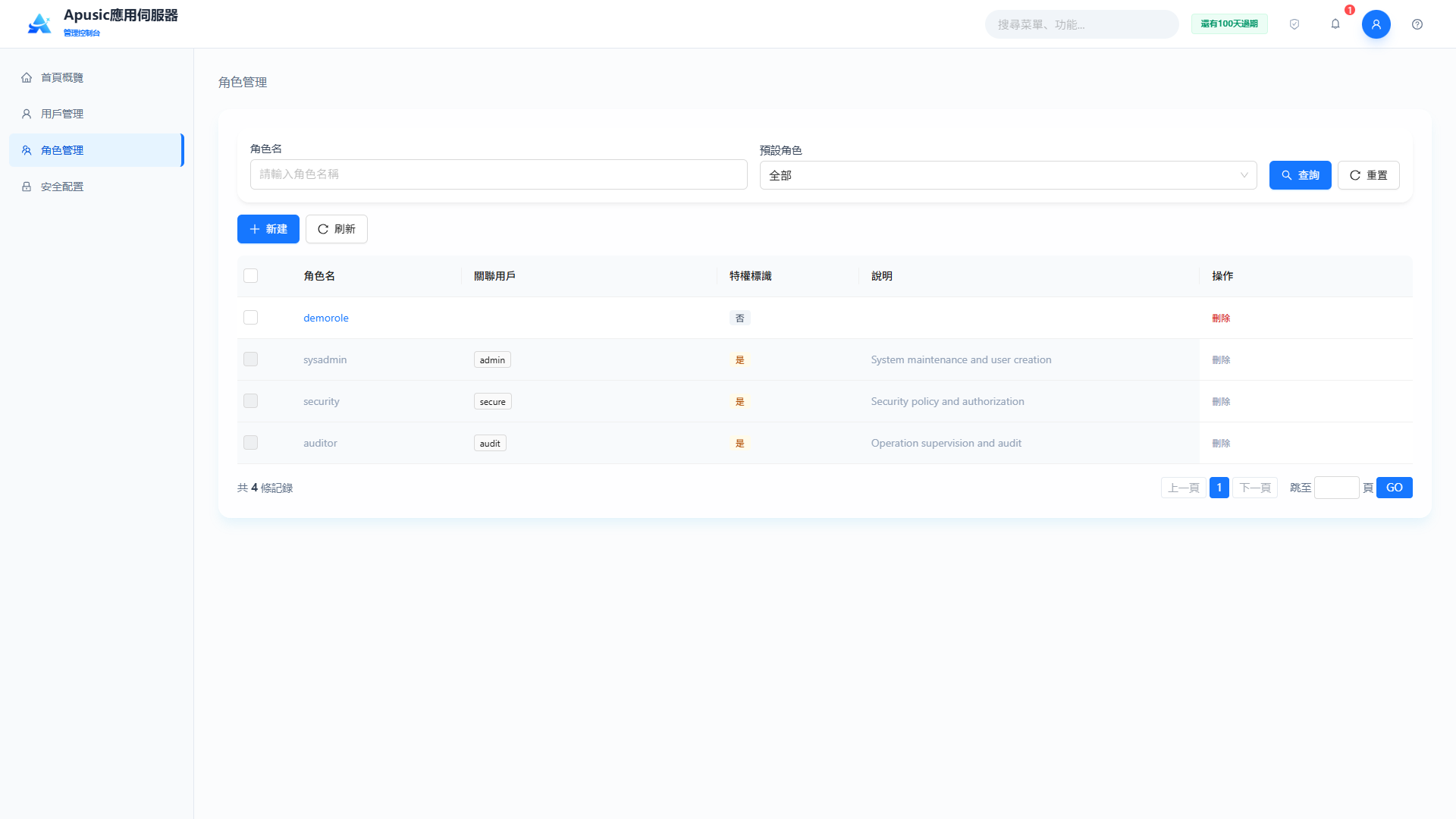1456x819 pixels.
Task: Open the security shield icon in header
Action: tap(1294, 24)
